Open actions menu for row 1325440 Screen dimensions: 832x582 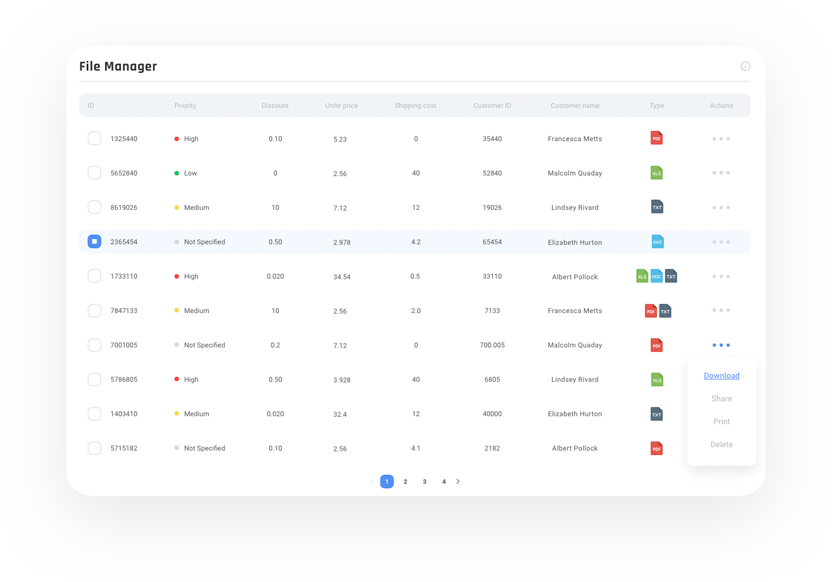tap(721, 139)
